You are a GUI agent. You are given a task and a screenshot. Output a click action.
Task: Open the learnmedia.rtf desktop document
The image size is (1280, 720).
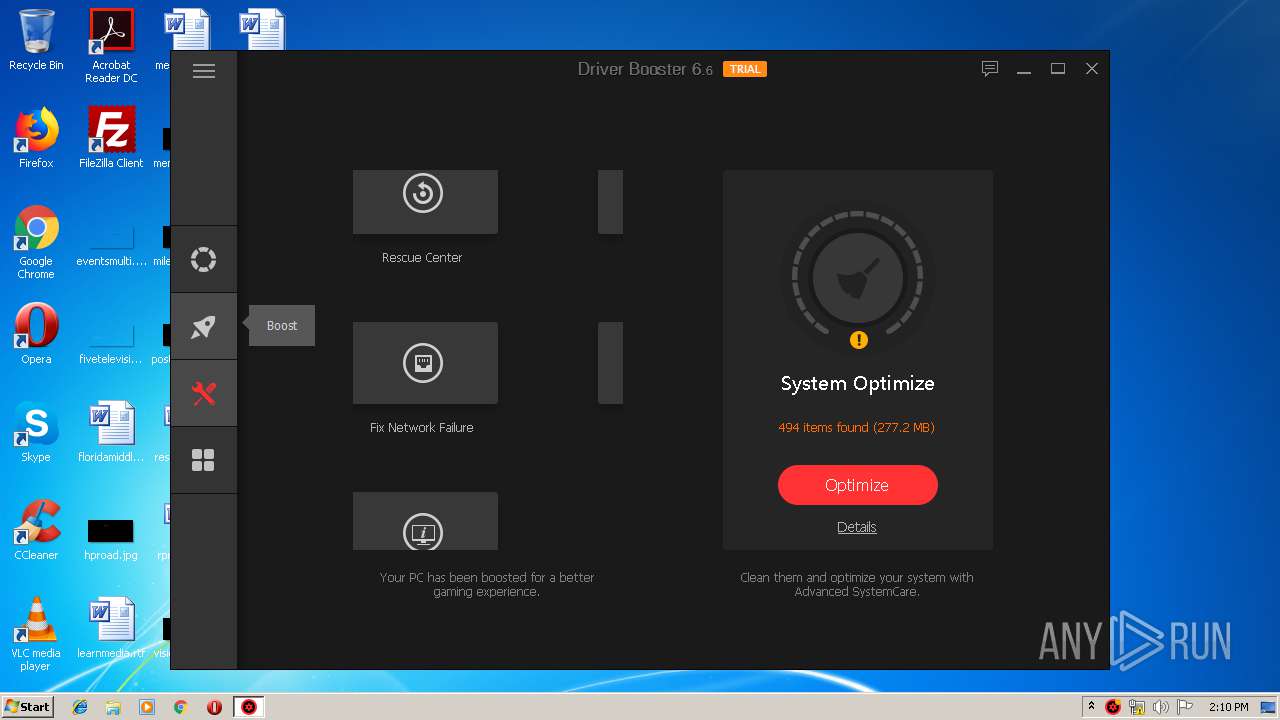111,628
